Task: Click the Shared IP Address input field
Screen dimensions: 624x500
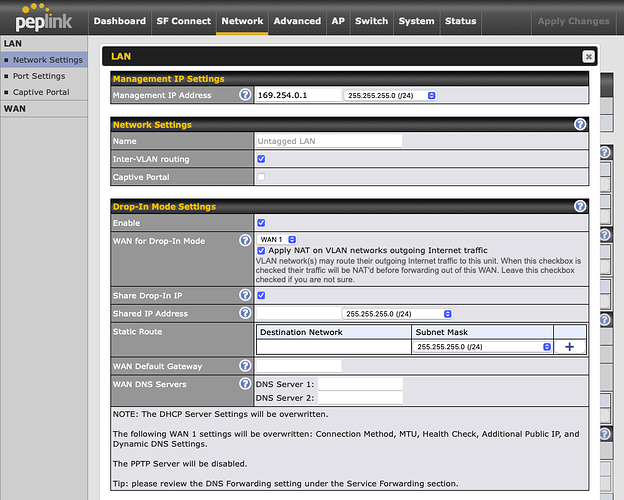Action: pos(298,314)
